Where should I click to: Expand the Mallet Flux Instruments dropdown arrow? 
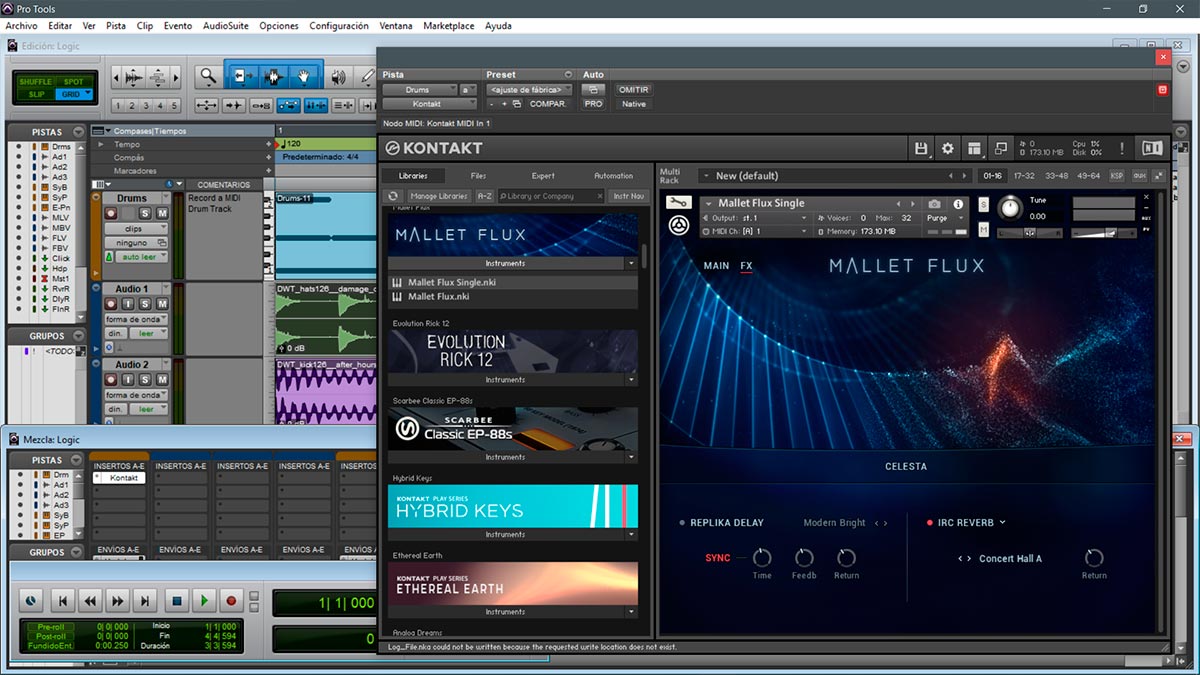[x=630, y=263]
